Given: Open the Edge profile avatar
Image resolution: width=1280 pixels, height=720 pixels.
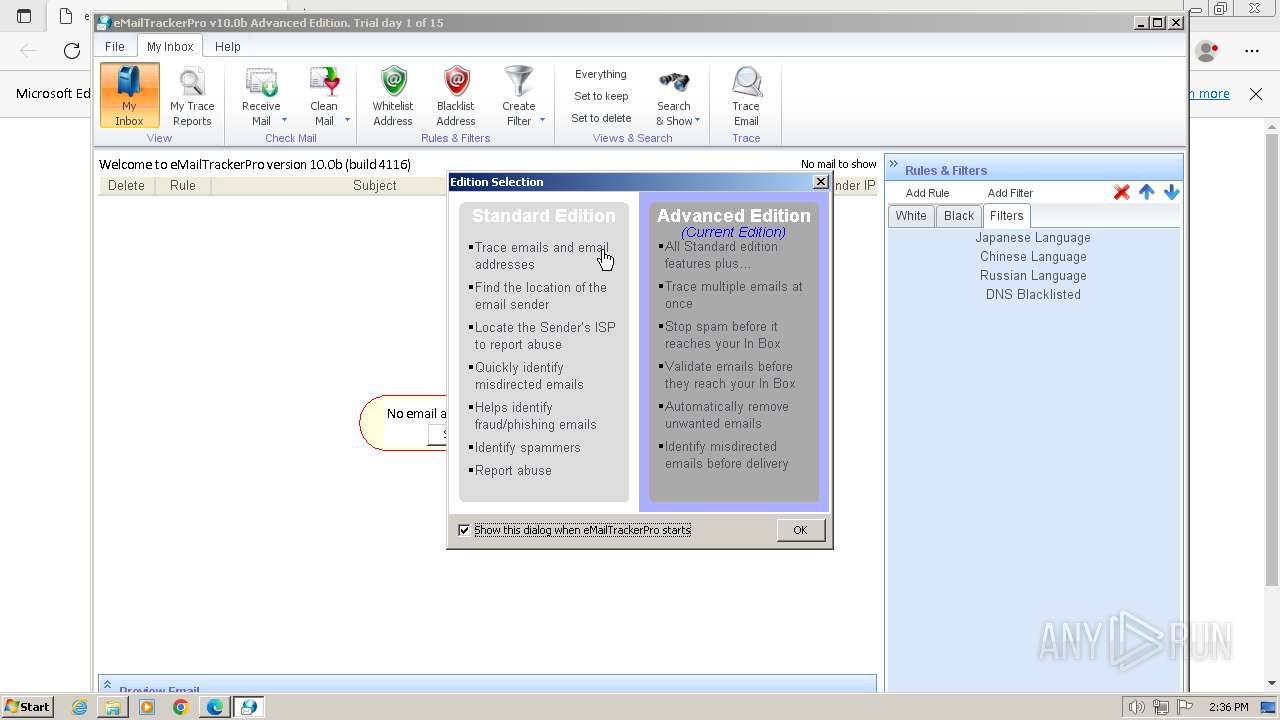Looking at the screenshot, I should pyautogui.click(x=1207, y=51).
